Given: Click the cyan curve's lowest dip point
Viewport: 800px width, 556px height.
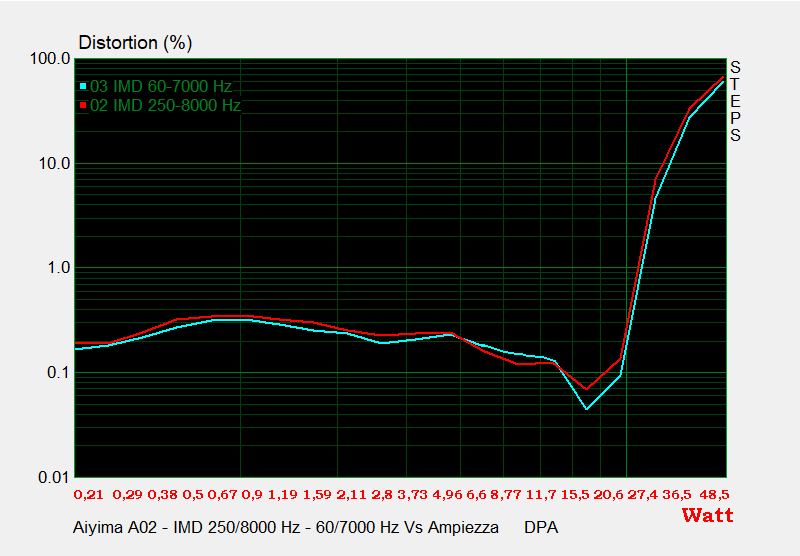Looking at the screenshot, I should (x=587, y=409).
